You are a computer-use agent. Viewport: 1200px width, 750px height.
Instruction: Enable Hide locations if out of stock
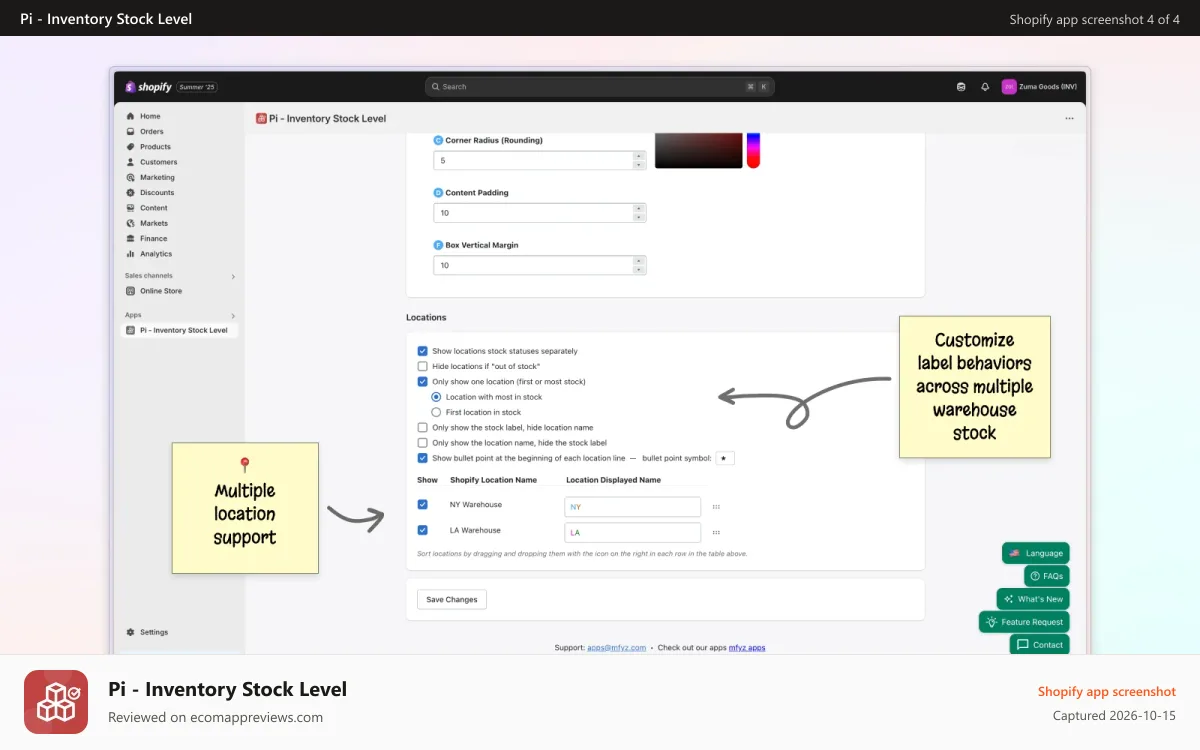(x=422, y=366)
